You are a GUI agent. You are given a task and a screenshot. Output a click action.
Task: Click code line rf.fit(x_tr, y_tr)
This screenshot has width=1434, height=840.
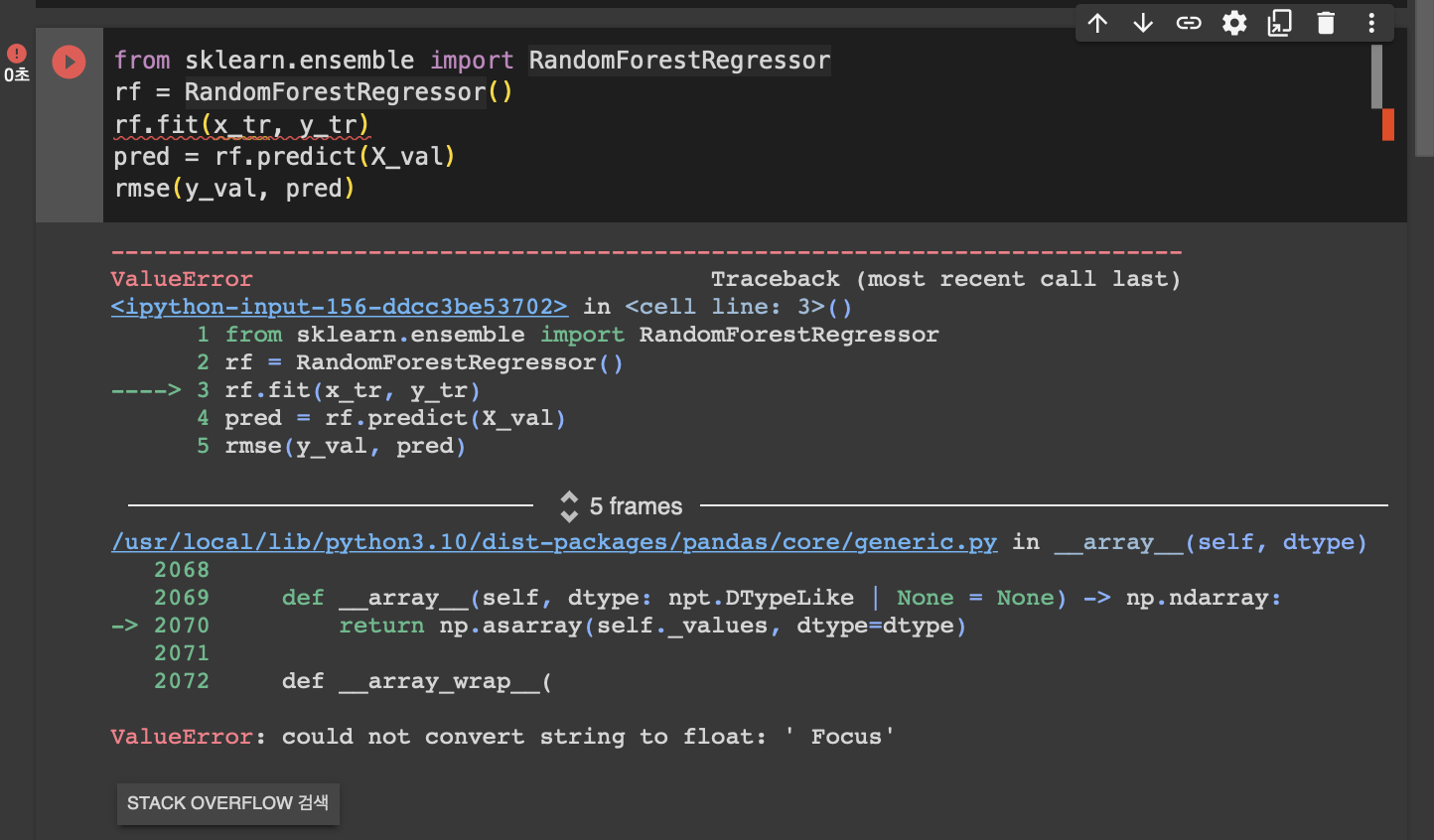coord(242,124)
